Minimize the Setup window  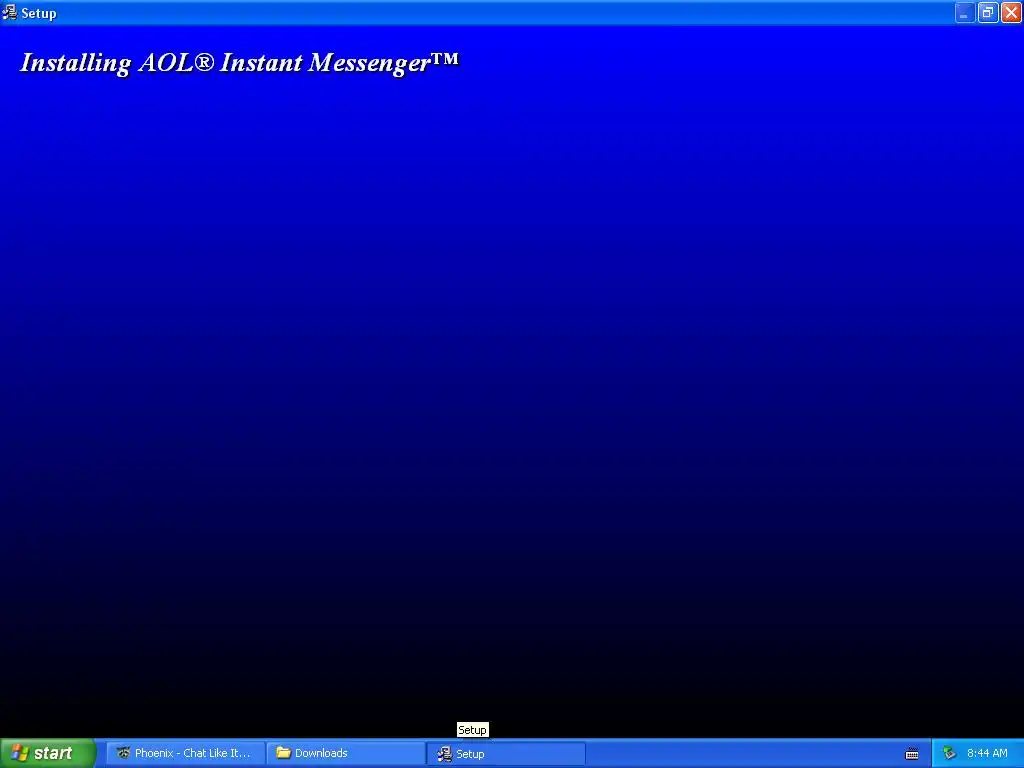click(965, 12)
